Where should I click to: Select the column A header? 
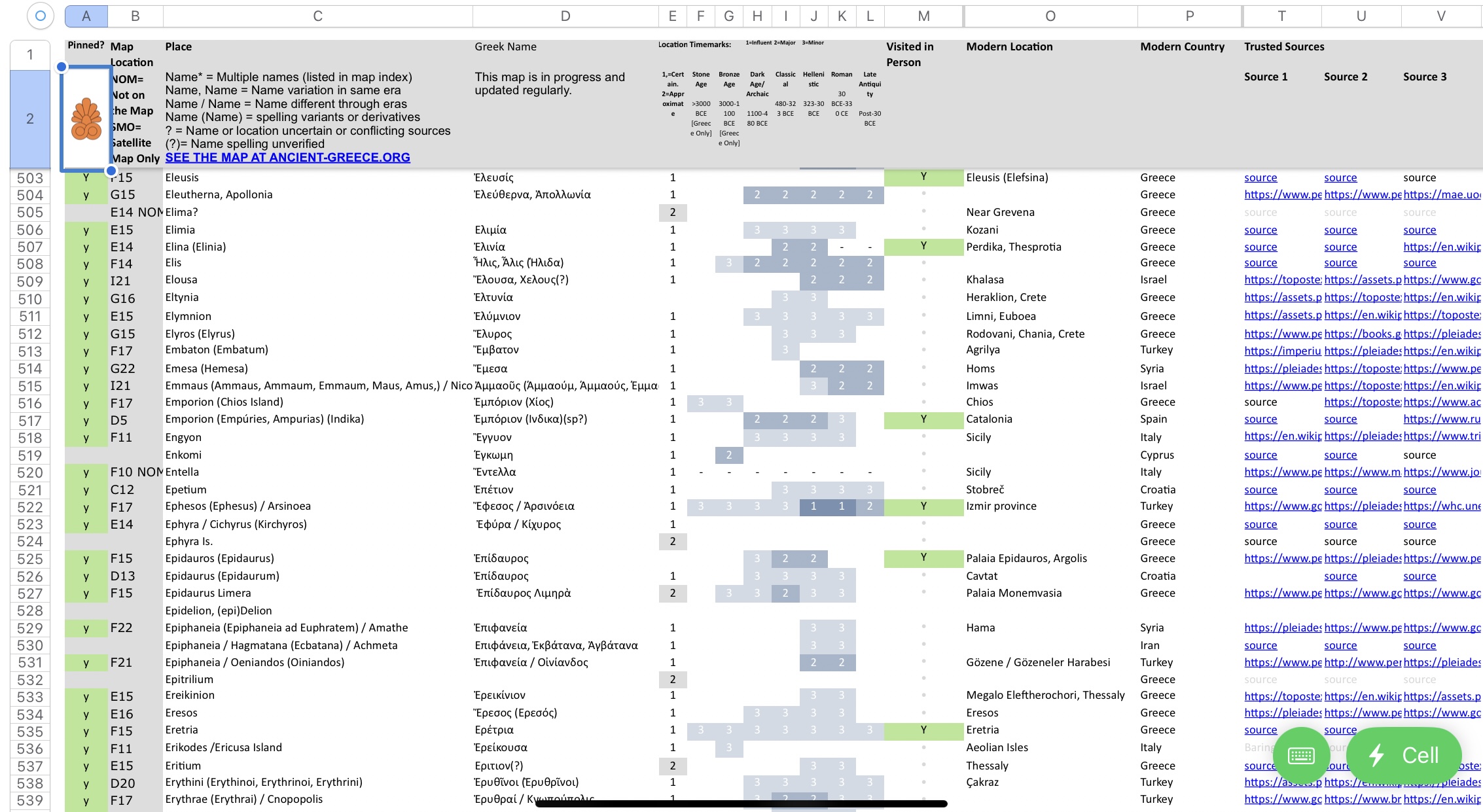[86, 16]
